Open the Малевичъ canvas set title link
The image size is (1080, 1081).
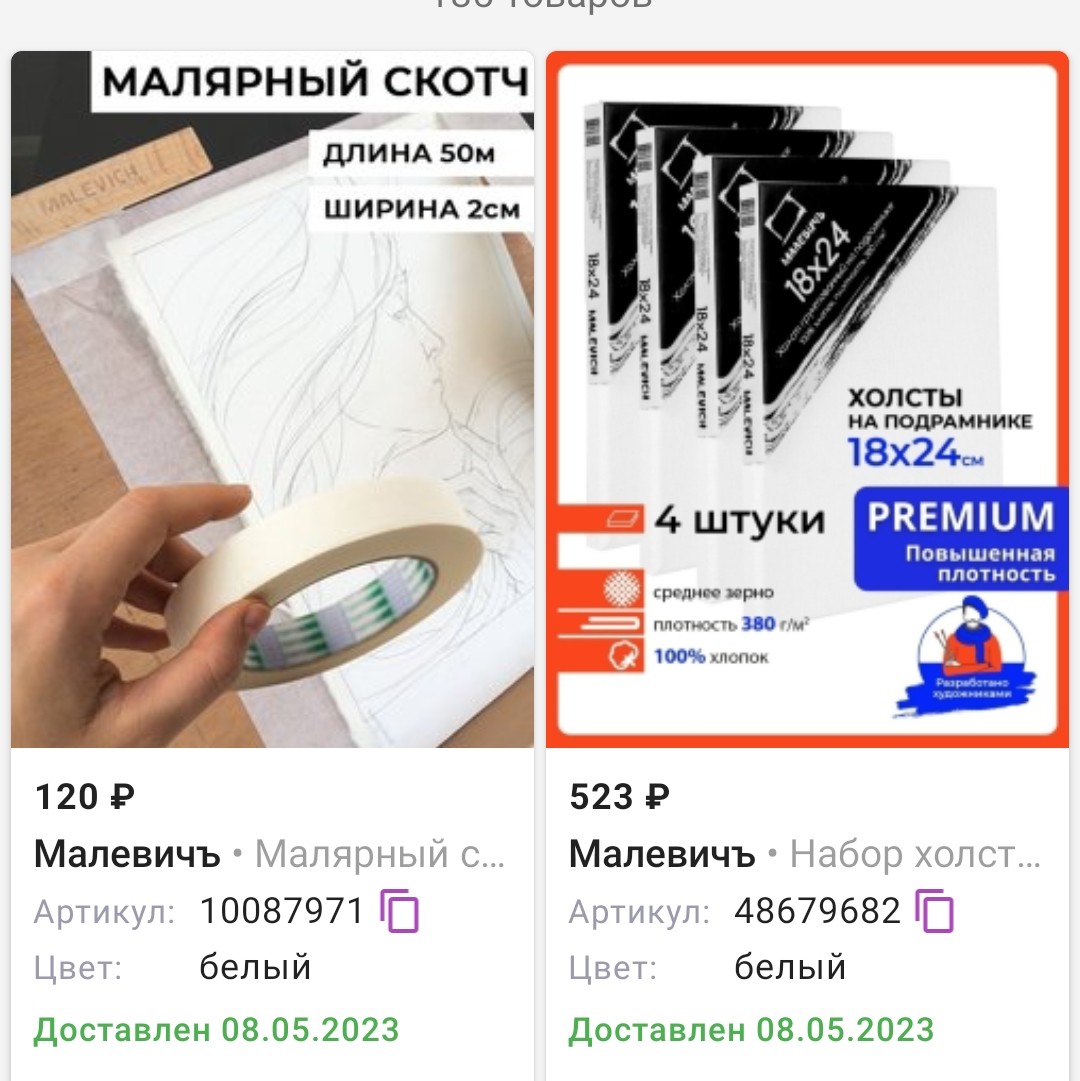[x=805, y=854]
